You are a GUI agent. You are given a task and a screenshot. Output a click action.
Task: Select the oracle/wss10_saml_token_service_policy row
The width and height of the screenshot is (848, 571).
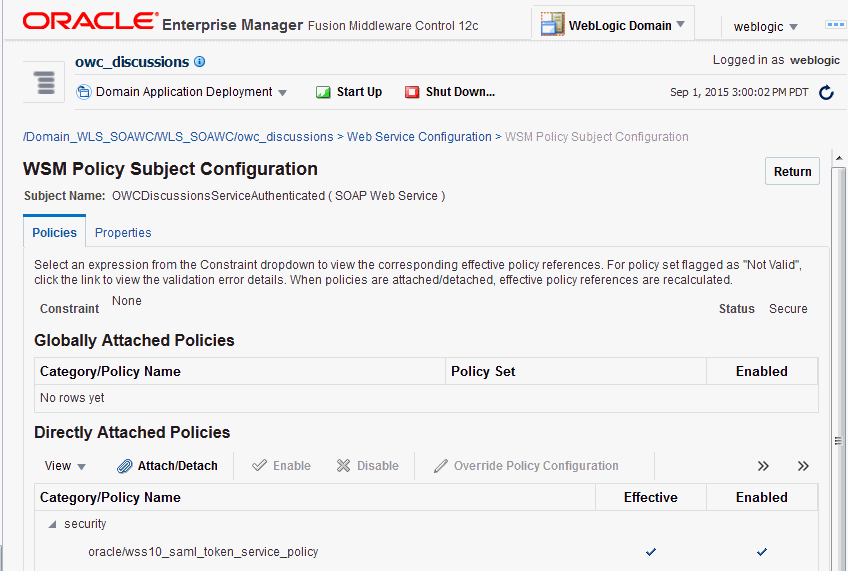pos(204,552)
